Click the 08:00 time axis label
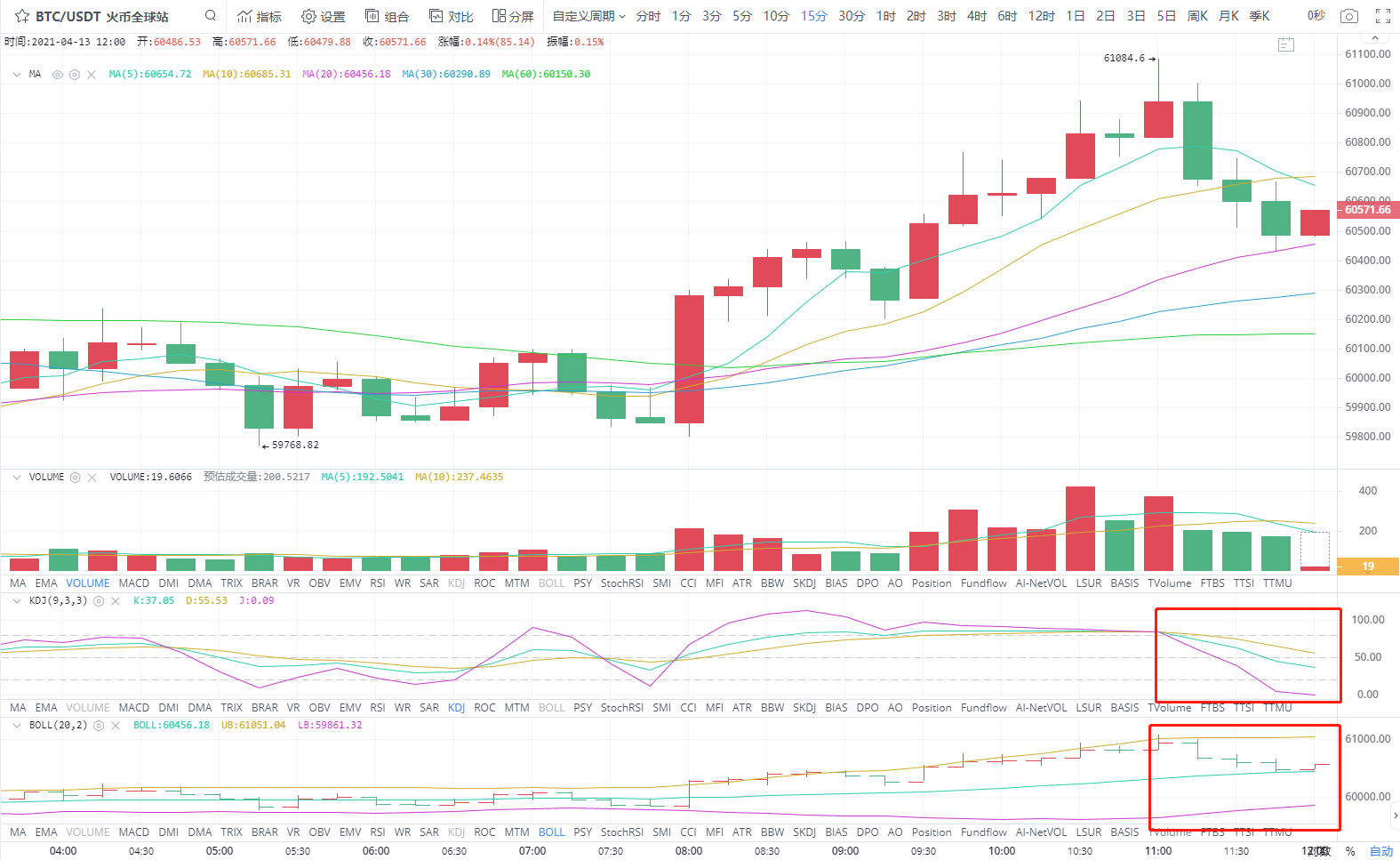Screen dimensions: 1400x860 [689, 851]
